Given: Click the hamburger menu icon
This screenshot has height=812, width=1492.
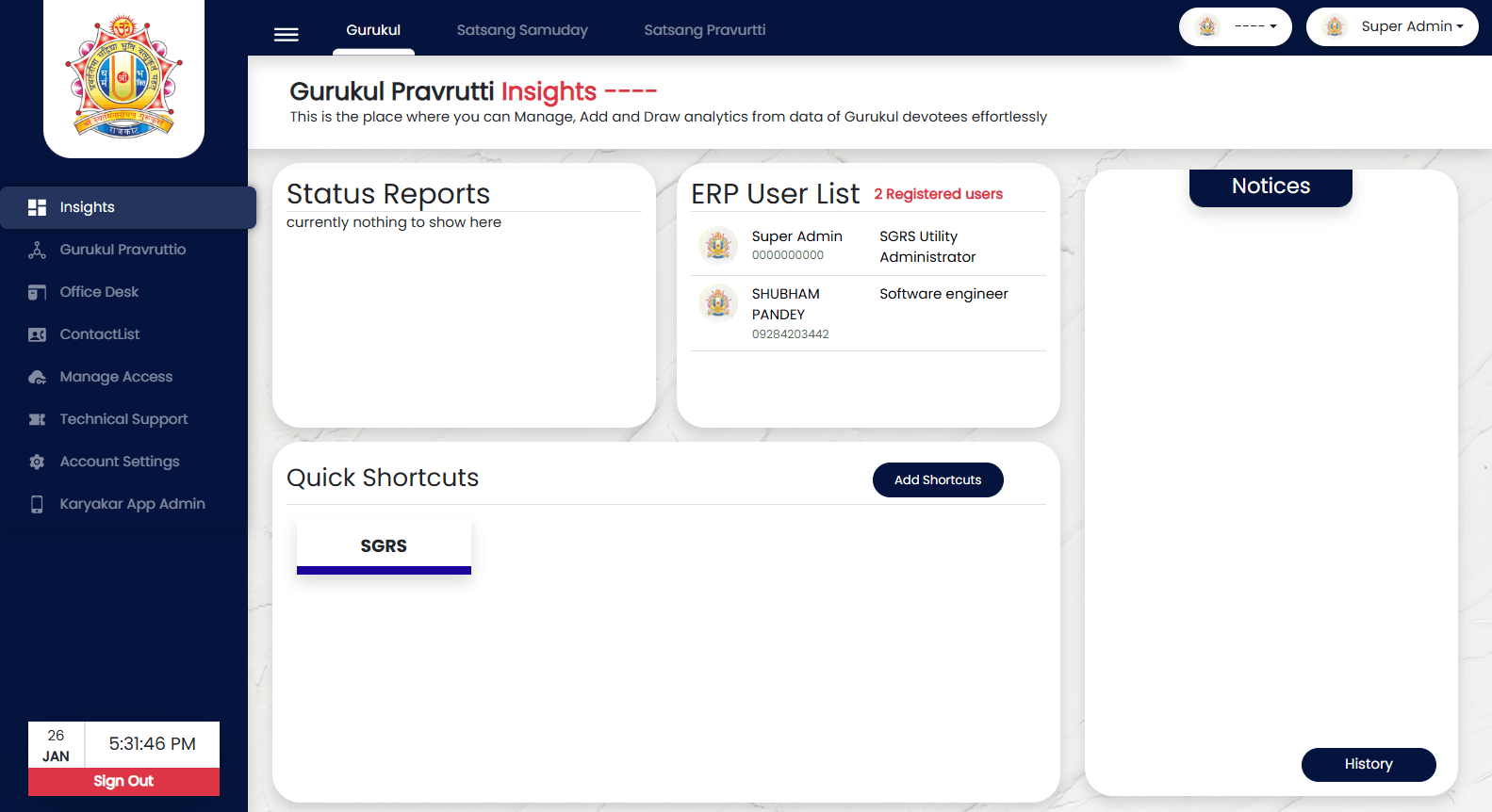Looking at the screenshot, I should 286,35.
